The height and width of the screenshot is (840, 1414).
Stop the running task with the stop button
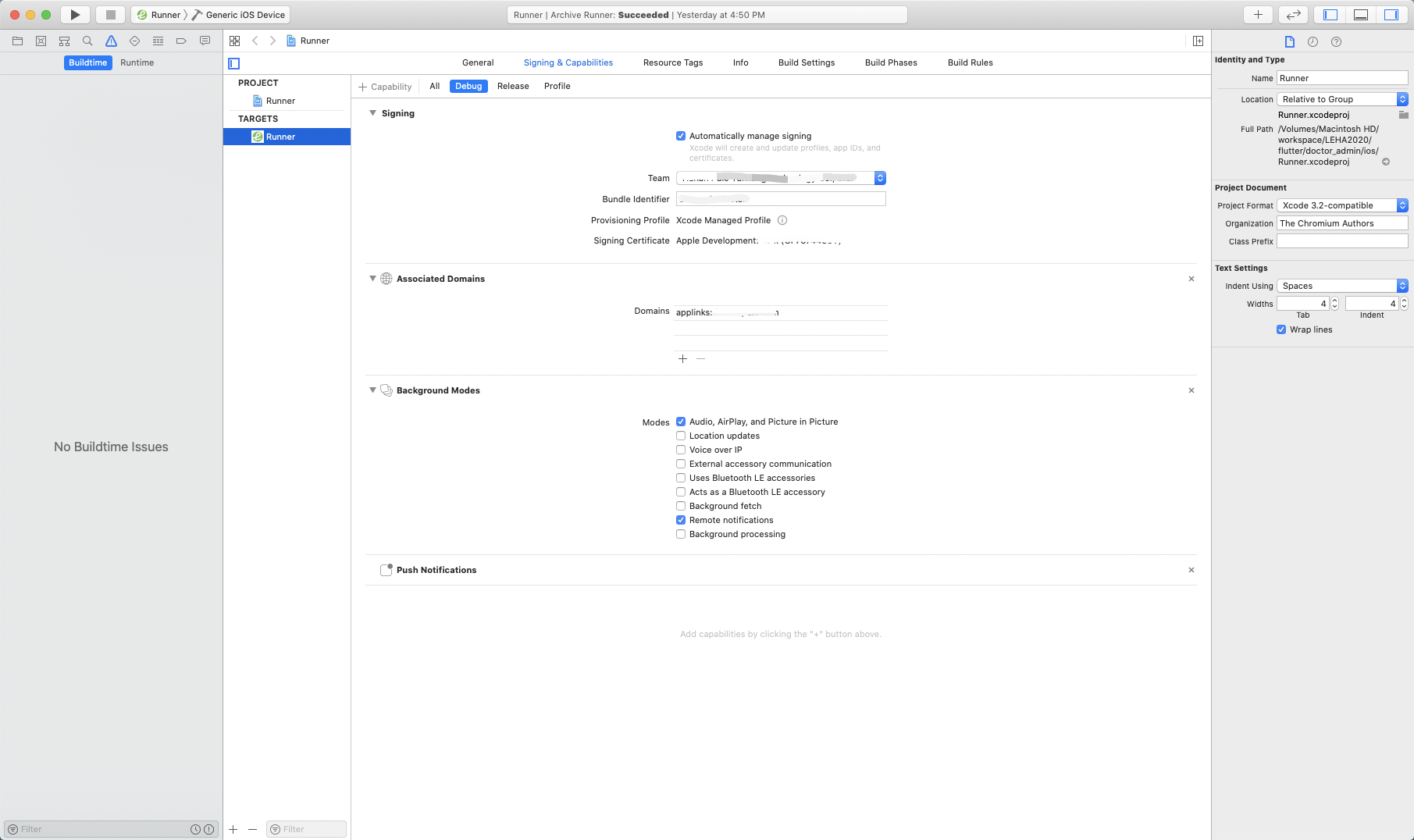[x=110, y=15]
